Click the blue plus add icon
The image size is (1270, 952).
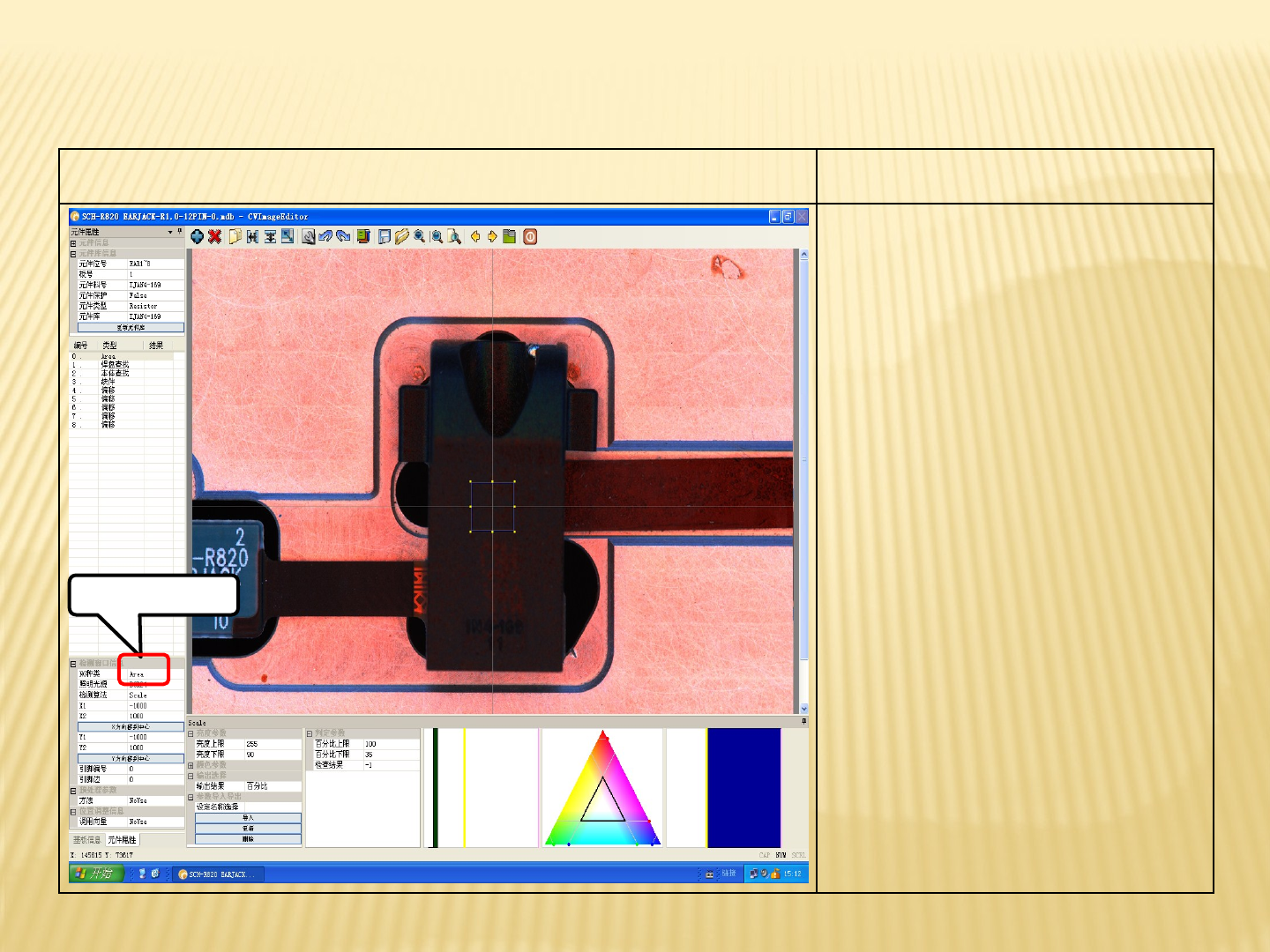click(198, 236)
